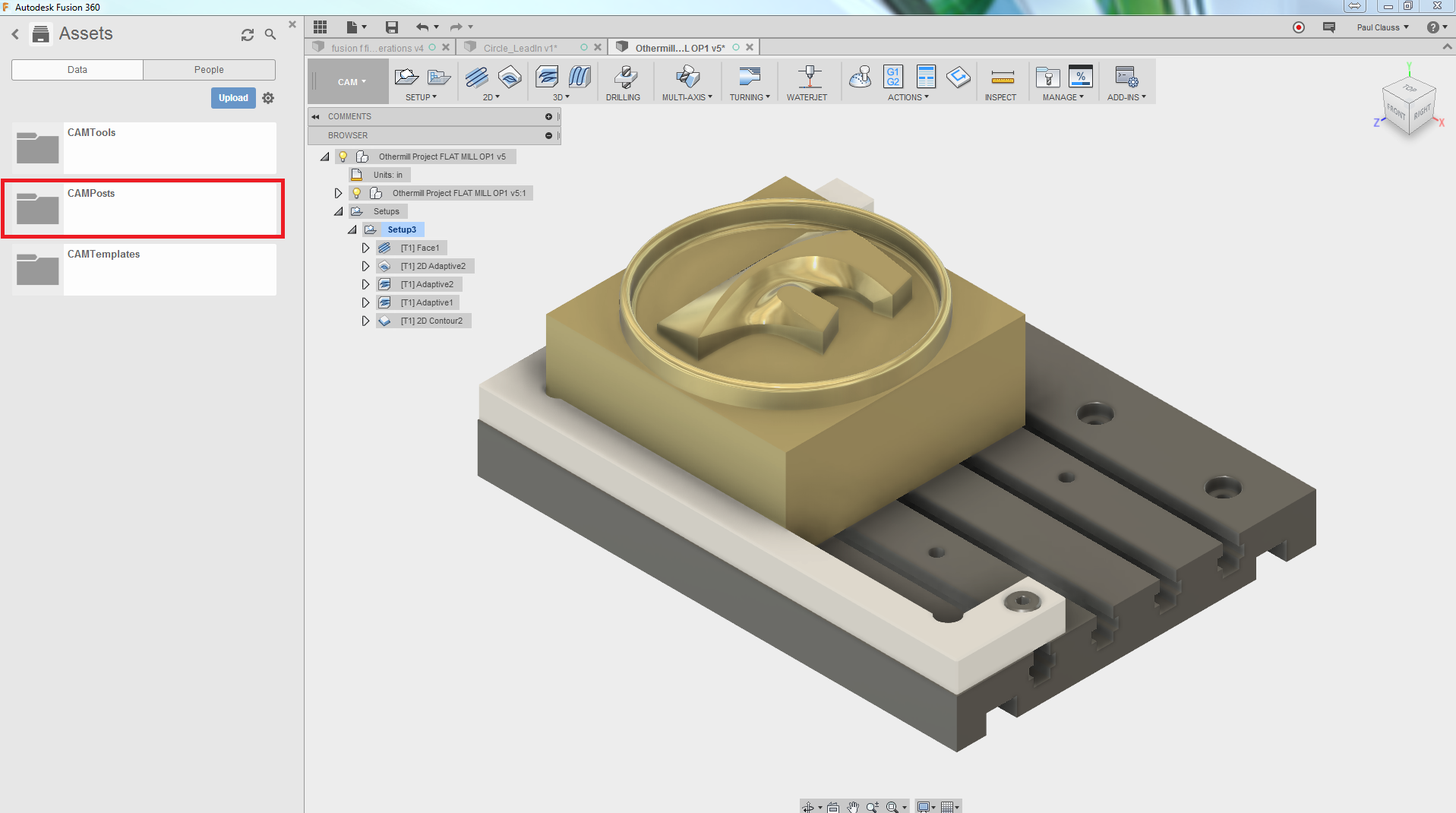Switch to the People tab

click(x=209, y=69)
